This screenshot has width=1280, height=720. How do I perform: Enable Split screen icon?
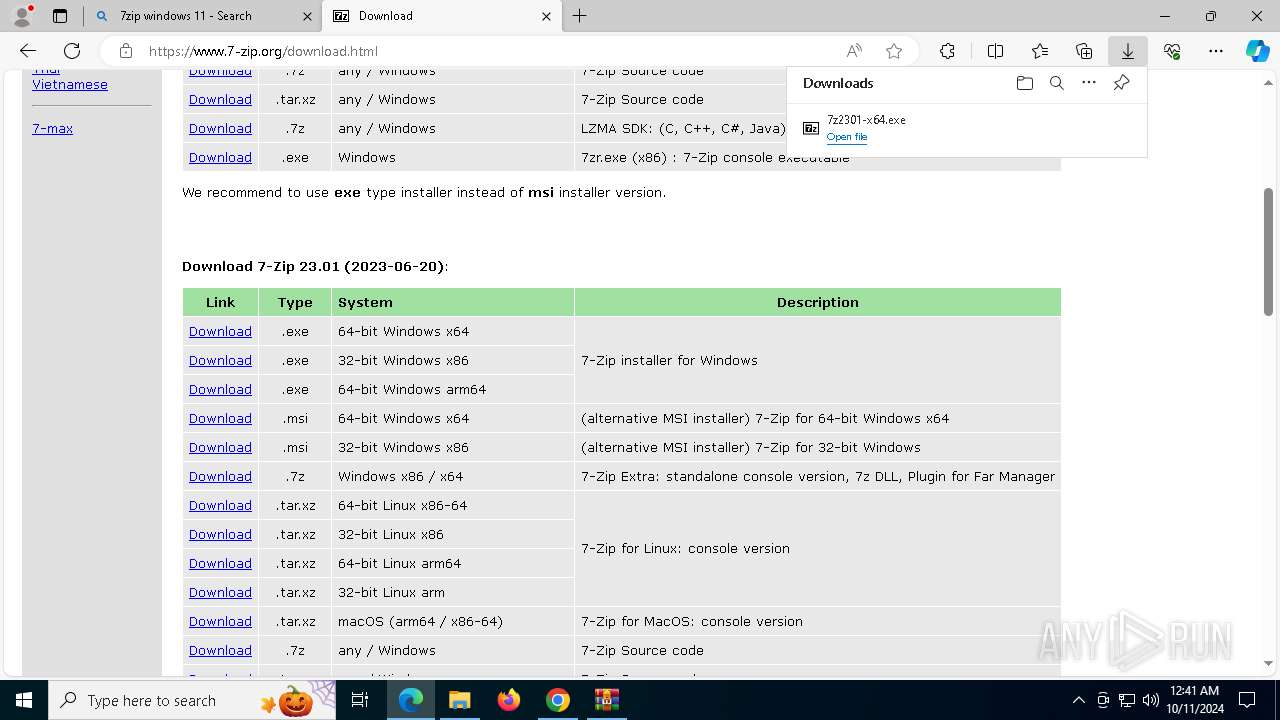tap(995, 51)
